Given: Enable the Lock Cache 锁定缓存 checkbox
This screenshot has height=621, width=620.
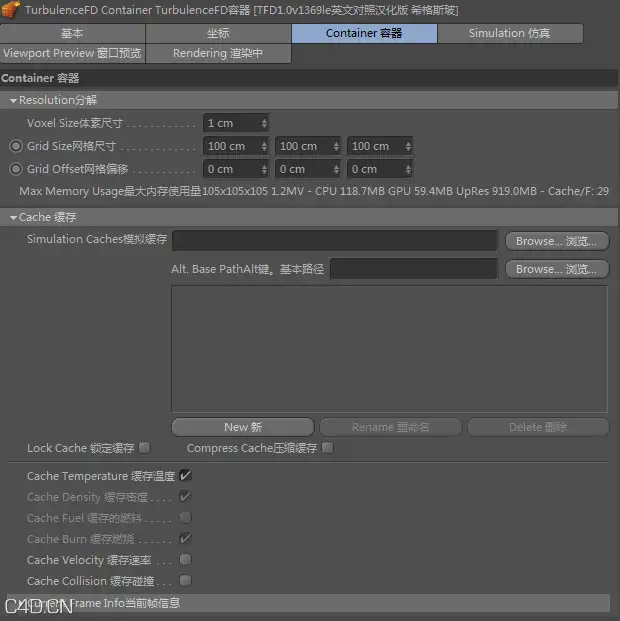Looking at the screenshot, I should (x=145, y=448).
